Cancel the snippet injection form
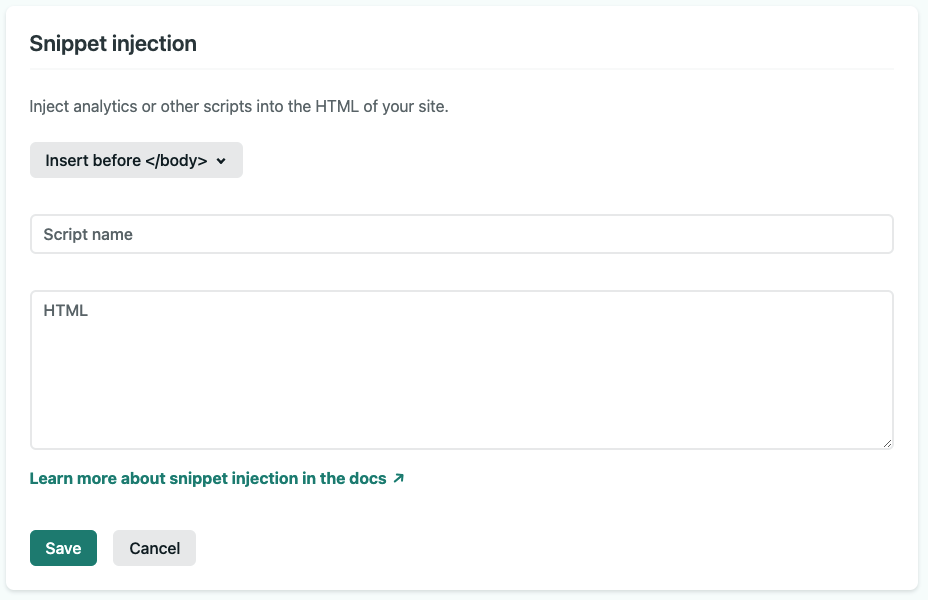Viewport: 928px width, 600px height. coord(154,548)
